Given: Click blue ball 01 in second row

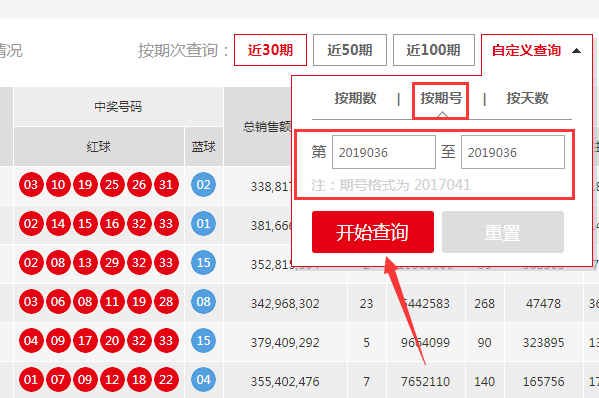Looking at the screenshot, I should (x=203, y=223).
